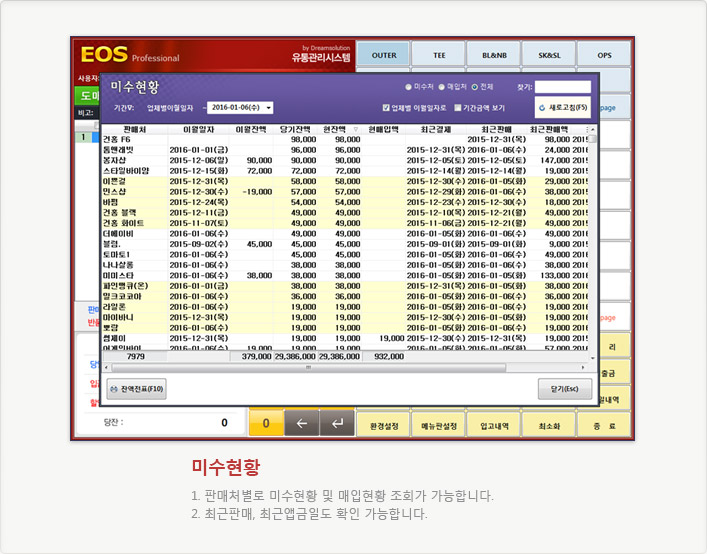The image size is (707, 554).
Task: Sort by 이월잔액 column header
Action: coord(251,130)
